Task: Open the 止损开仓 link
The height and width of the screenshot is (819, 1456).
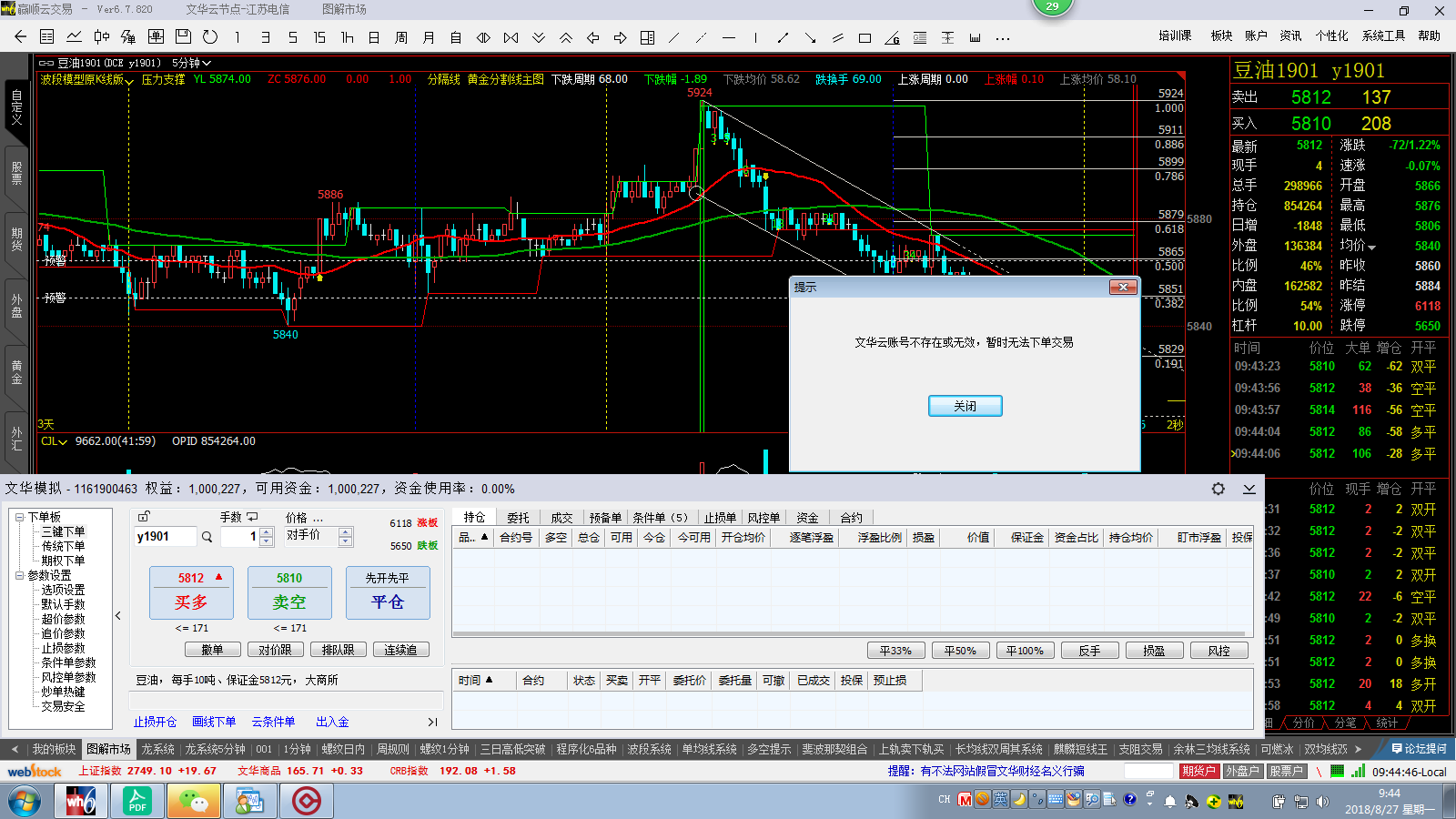Action: coord(156,722)
